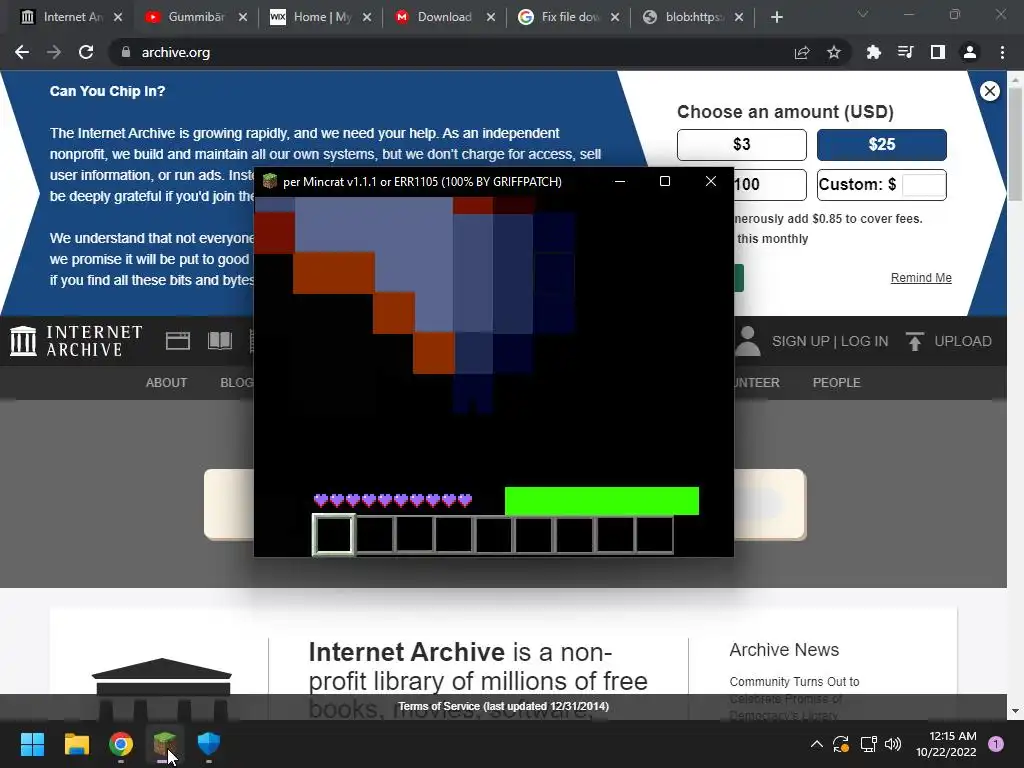Open the notification count badge

(996, 744)
